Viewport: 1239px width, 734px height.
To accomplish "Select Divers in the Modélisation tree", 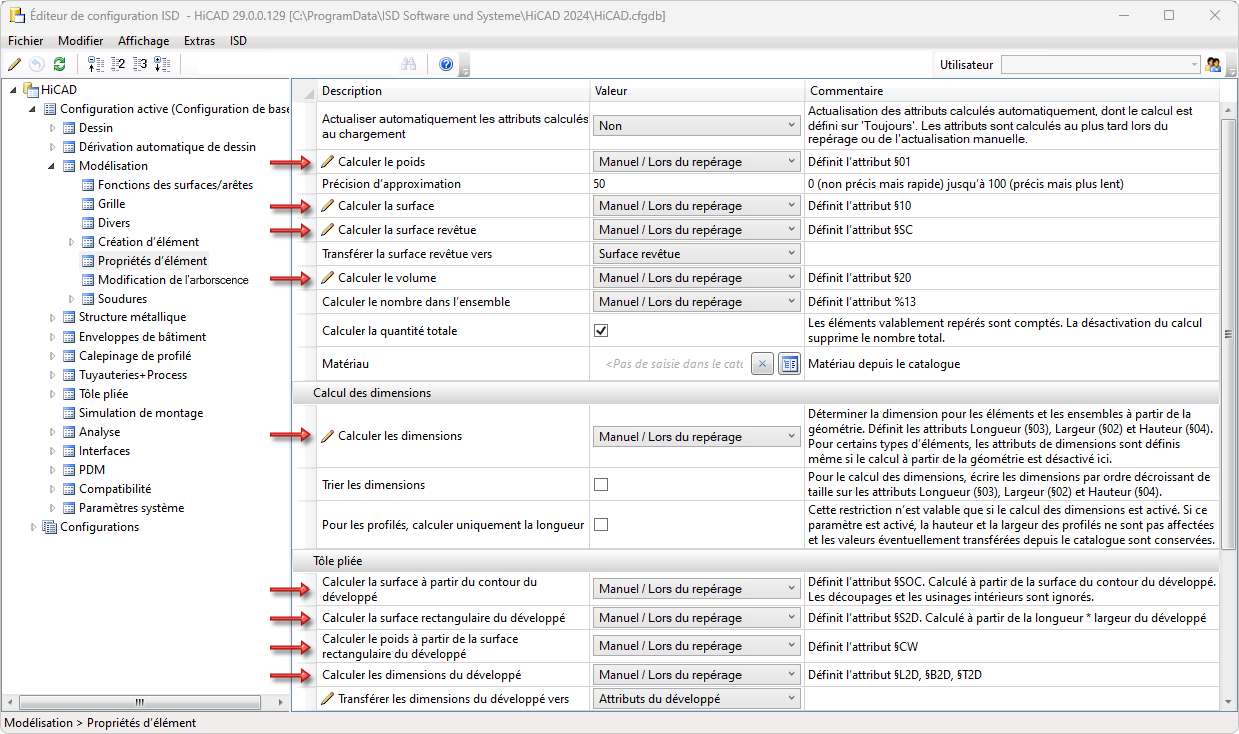I will tap(114, 223).
